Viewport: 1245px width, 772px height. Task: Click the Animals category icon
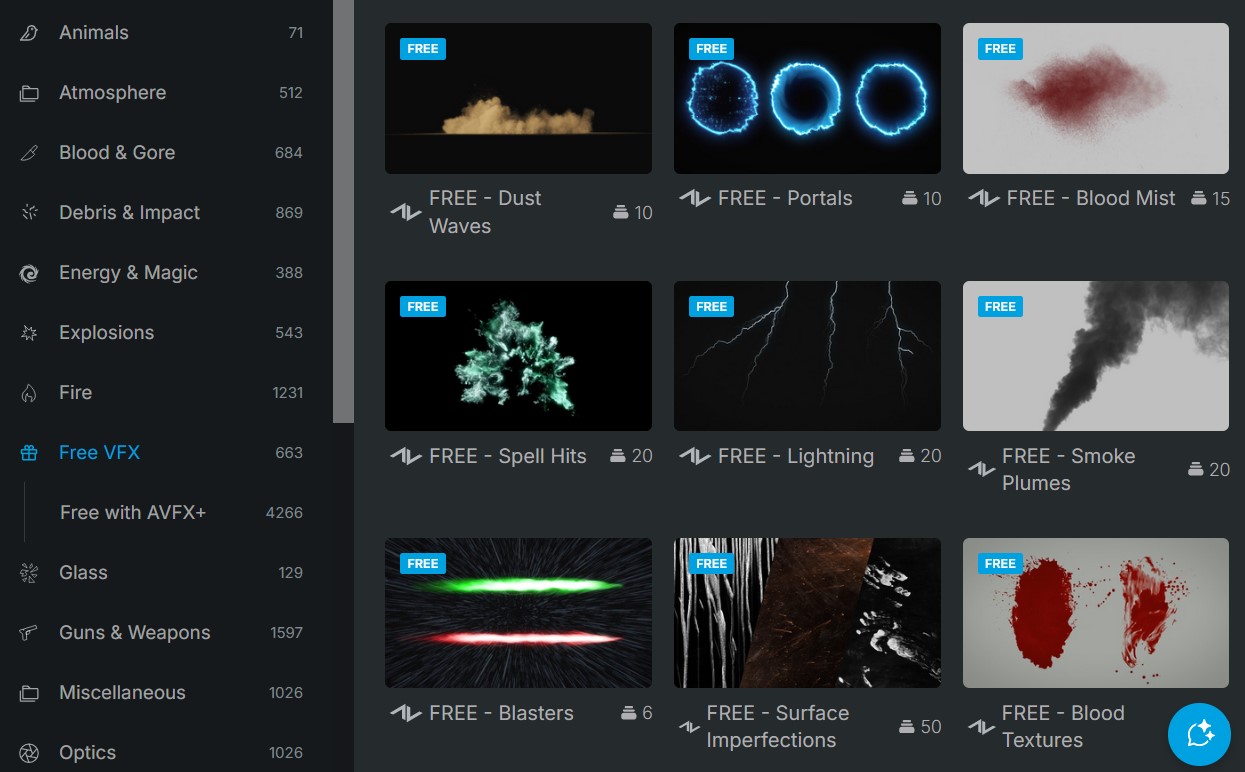click(30, 33)
